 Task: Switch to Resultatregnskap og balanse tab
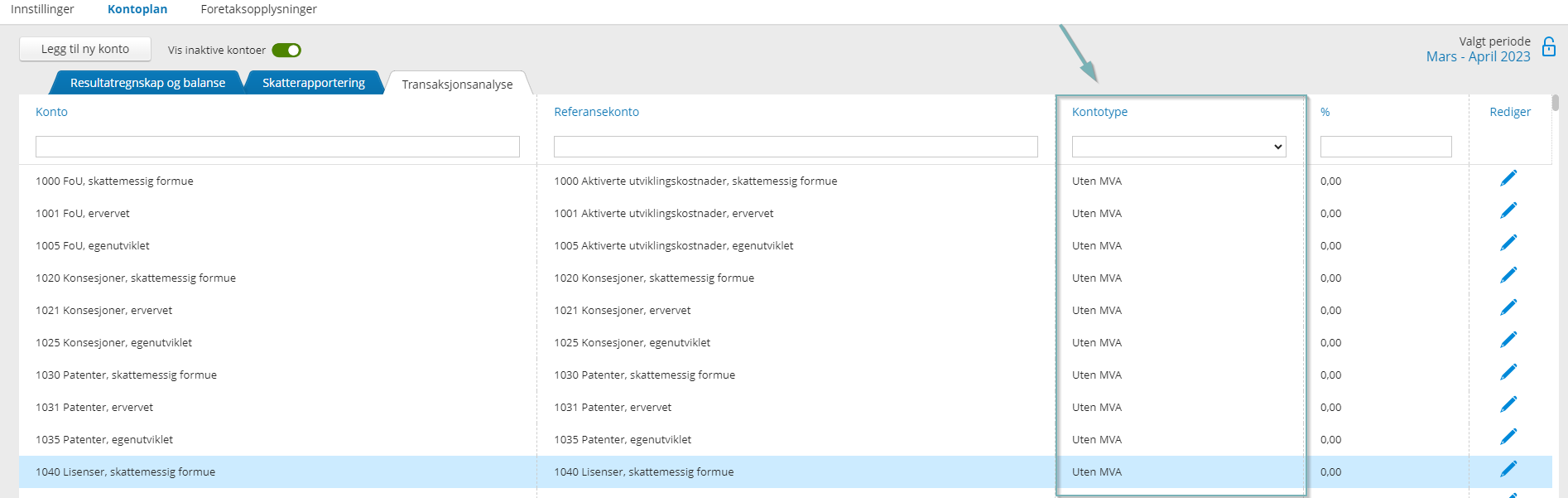tap(147, 83)
